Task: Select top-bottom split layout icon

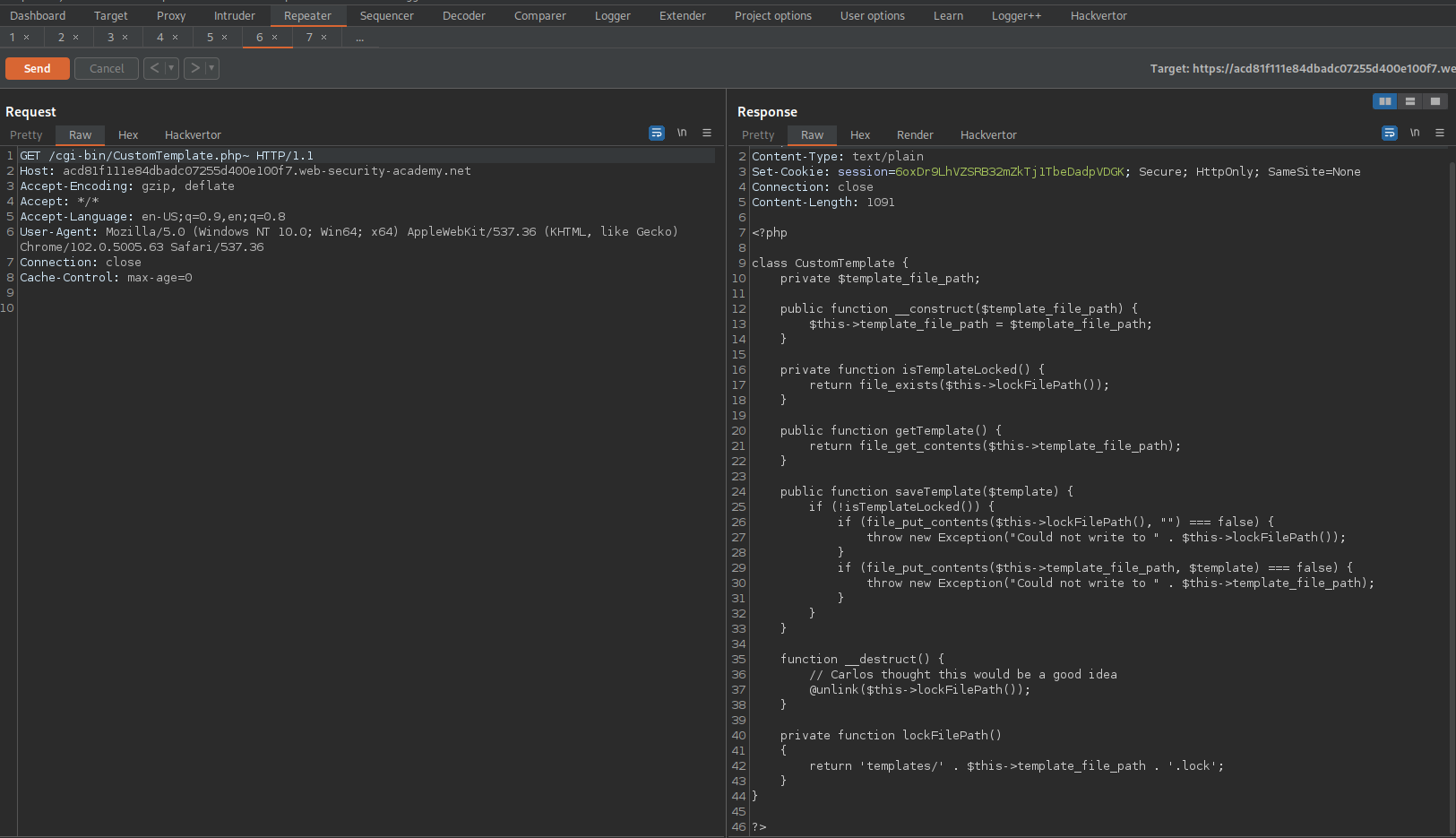Action: (1410, 101)
